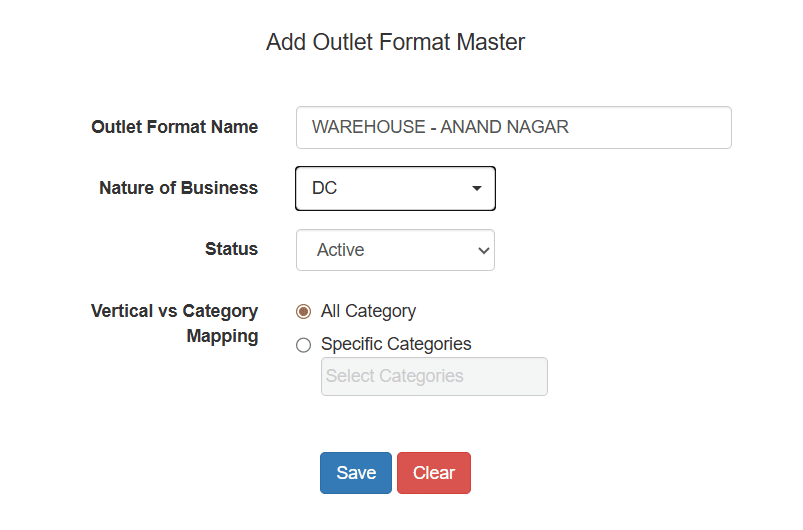
Task: Click the selected "Active" status value
Action: [341, 250]
